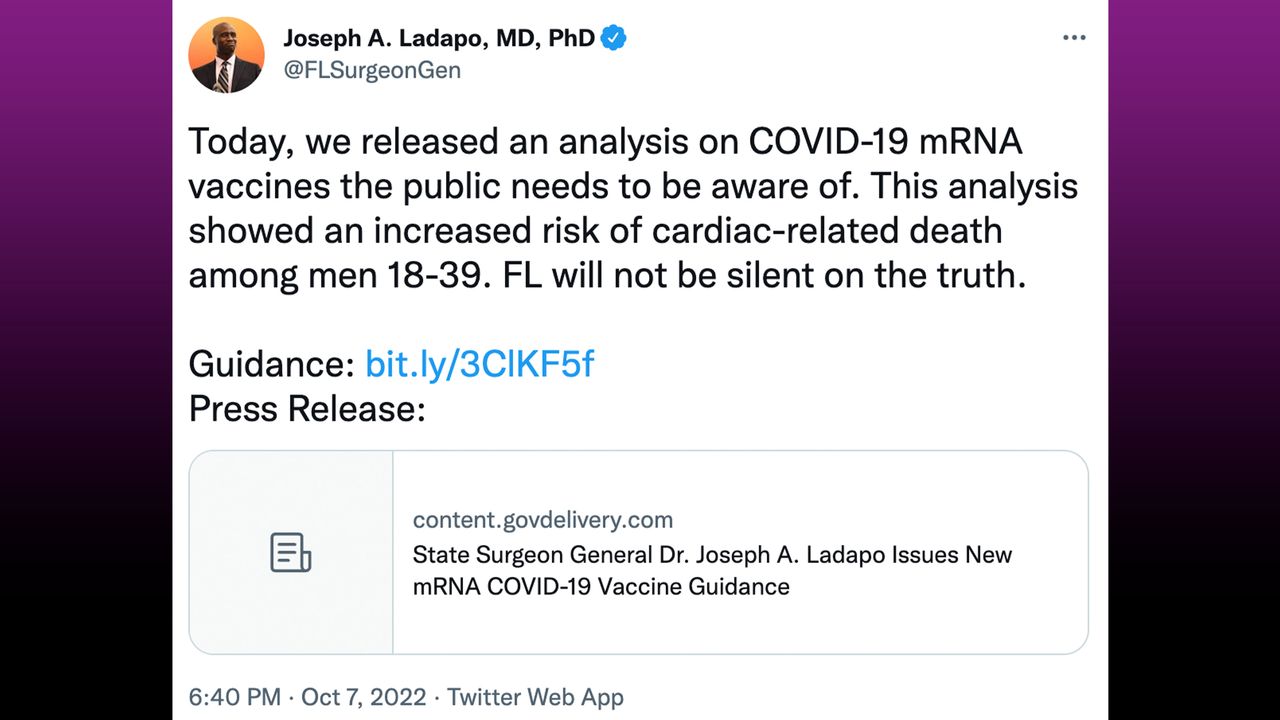
Task: Open the bit.ly/3ClKF5f guidance link
Action: coord(479,363)
